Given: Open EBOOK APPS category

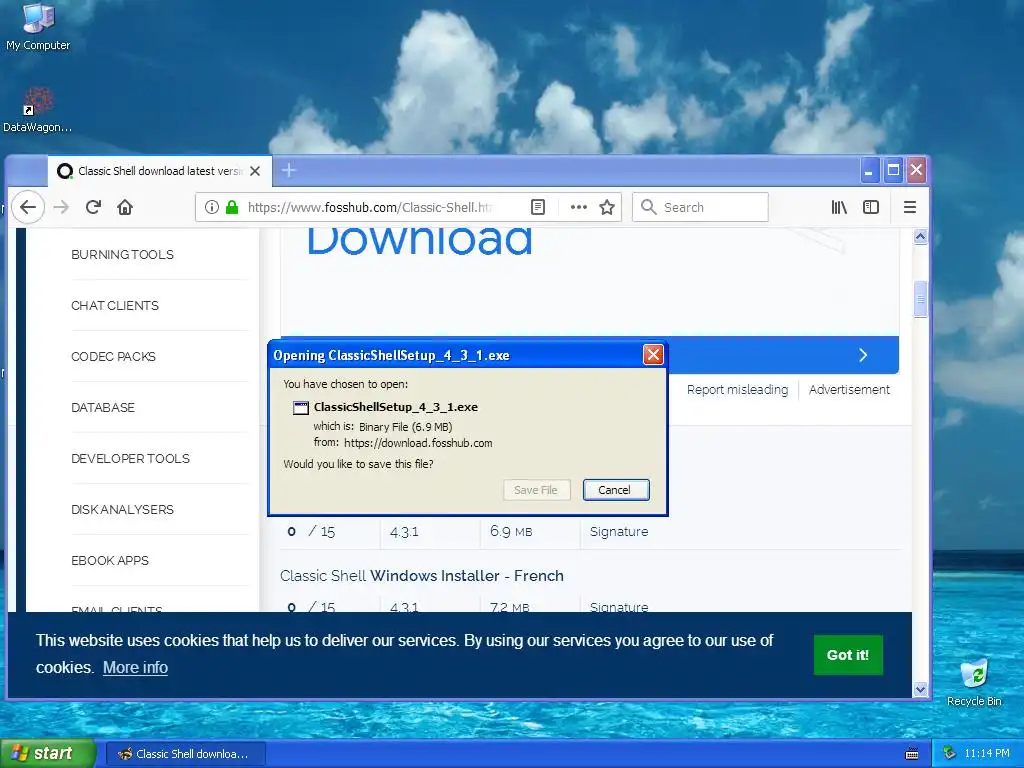Looking at the screenshot, I should 110,560.
